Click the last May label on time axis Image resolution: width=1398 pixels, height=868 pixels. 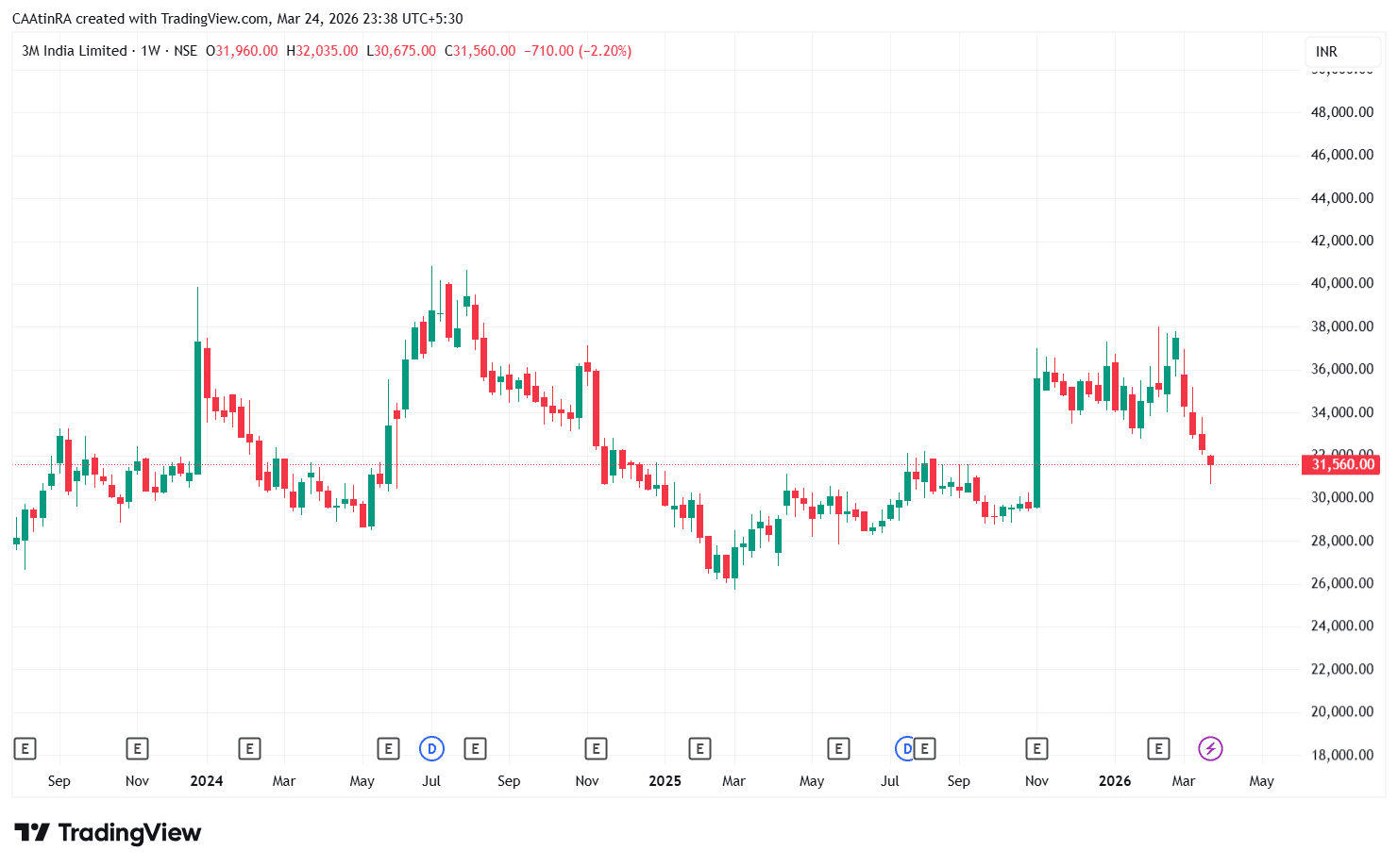(x=1262, y=781)
